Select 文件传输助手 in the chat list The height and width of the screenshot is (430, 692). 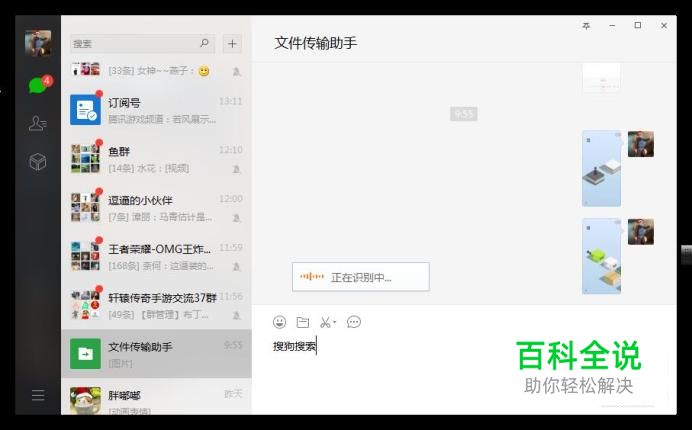pyautogui.click(x=156, y=354)
